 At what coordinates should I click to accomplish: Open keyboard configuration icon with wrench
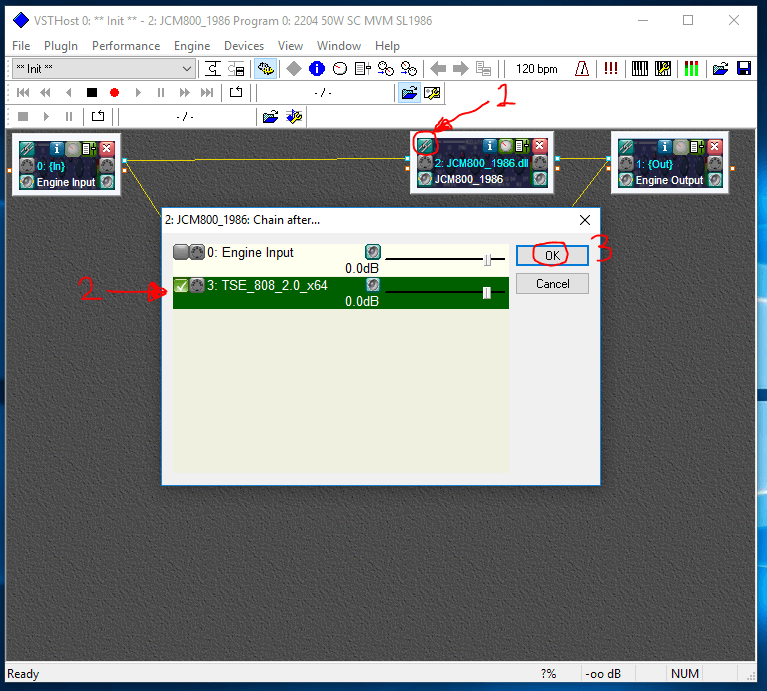pyautogui.click(x=663, y=68)
